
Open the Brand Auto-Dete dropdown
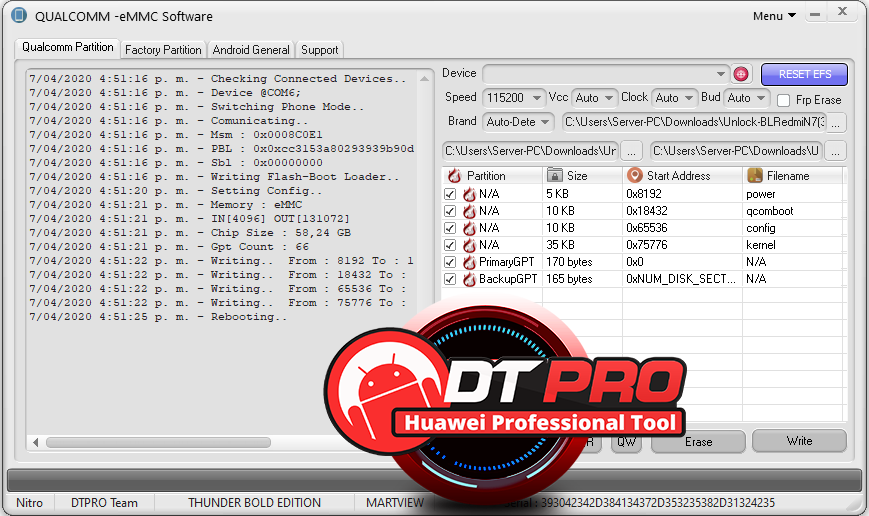[518, 122]
